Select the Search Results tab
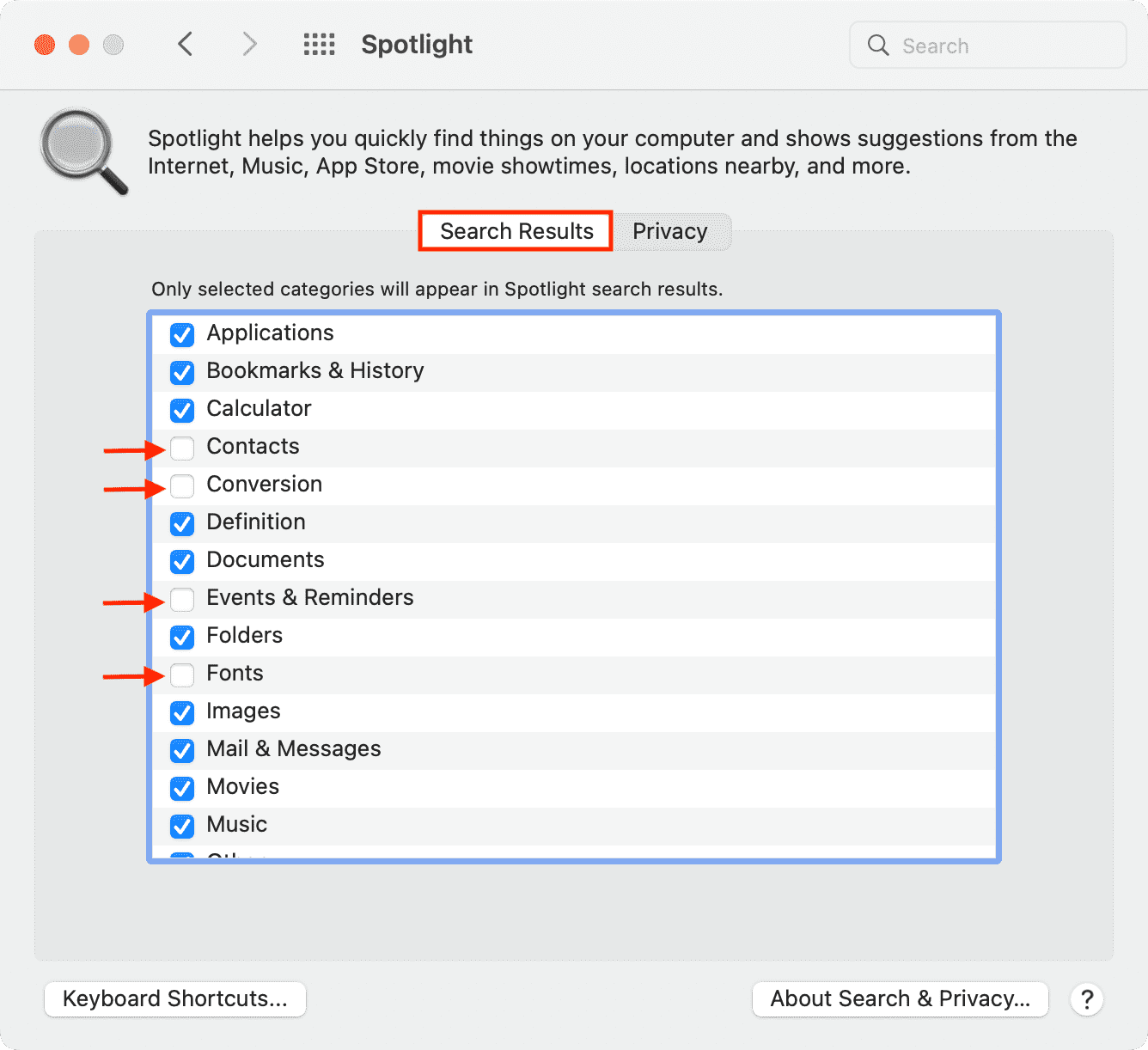The image size is (1148, 1050). click(516, 232)
